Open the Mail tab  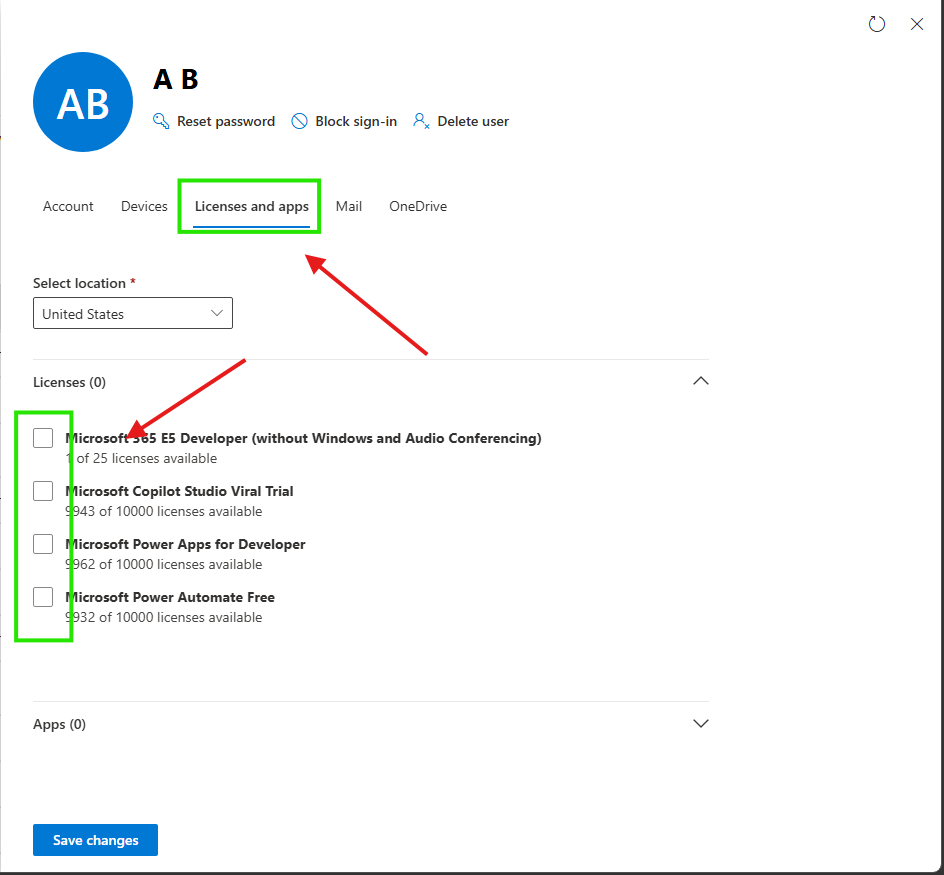[349, 207]
